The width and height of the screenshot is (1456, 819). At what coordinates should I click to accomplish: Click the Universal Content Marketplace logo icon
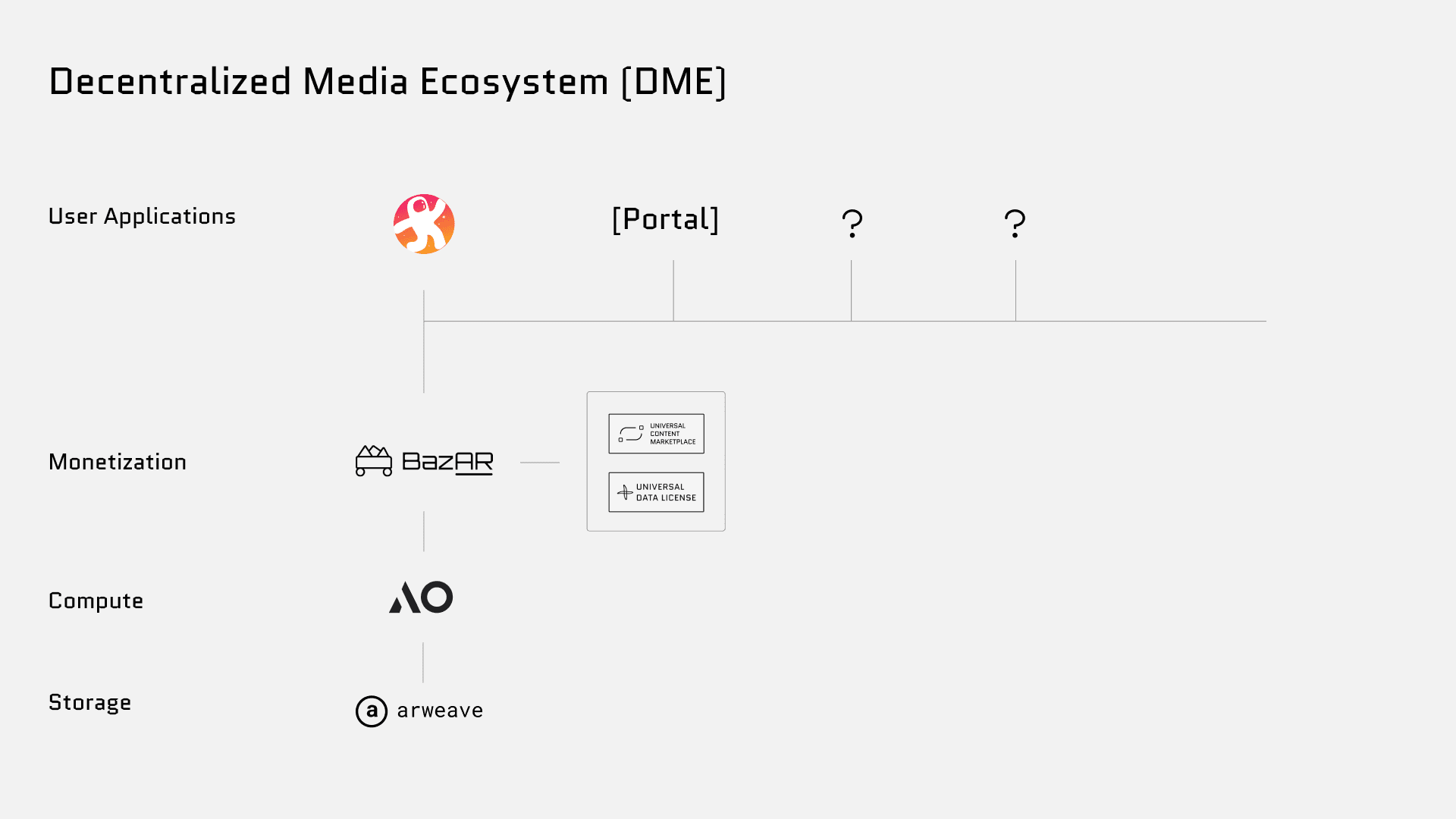tap(631, 434)
